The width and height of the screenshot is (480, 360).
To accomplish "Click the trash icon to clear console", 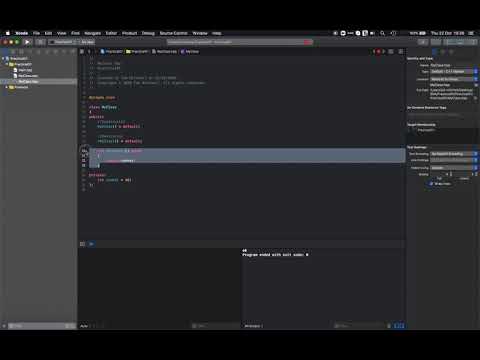I will coord(389,326).
